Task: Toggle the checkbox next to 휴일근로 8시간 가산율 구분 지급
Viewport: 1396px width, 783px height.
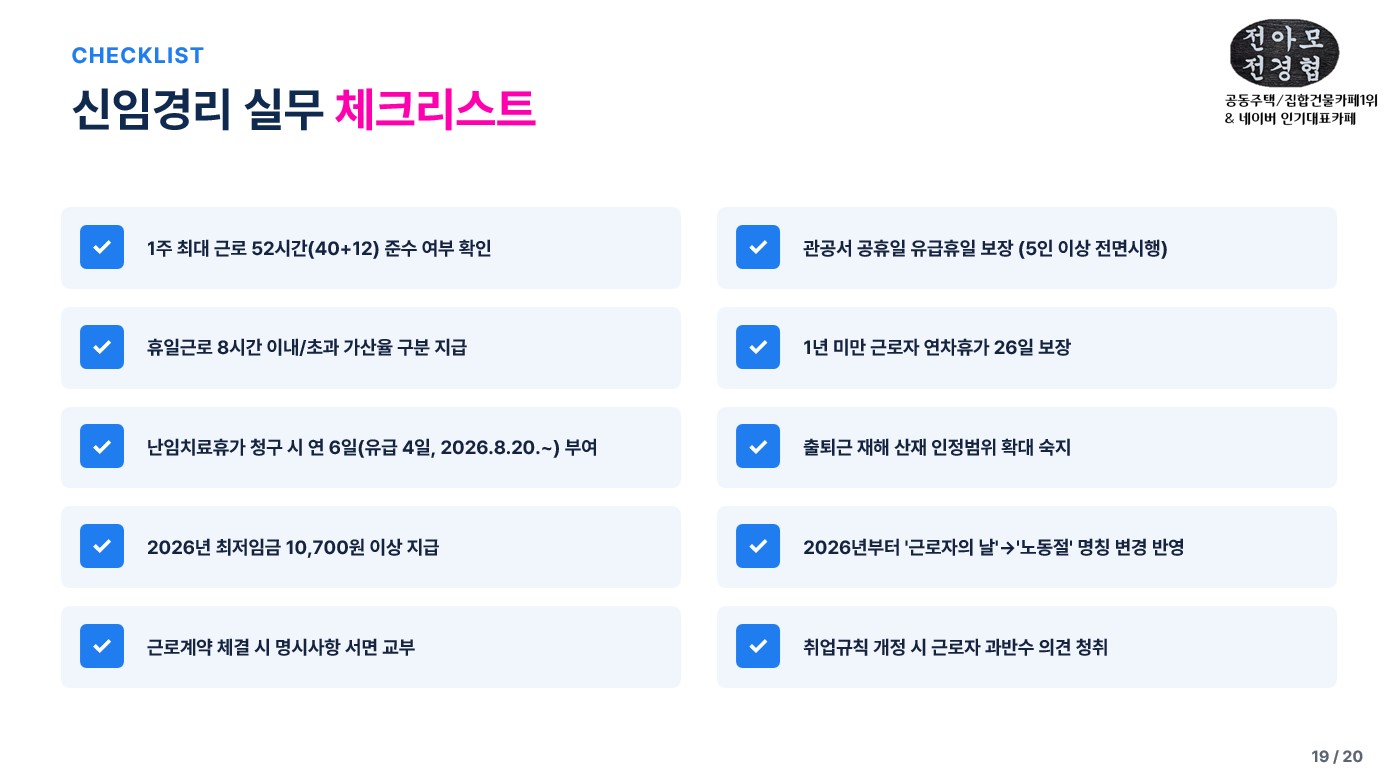Action: [x=102, y=347]
